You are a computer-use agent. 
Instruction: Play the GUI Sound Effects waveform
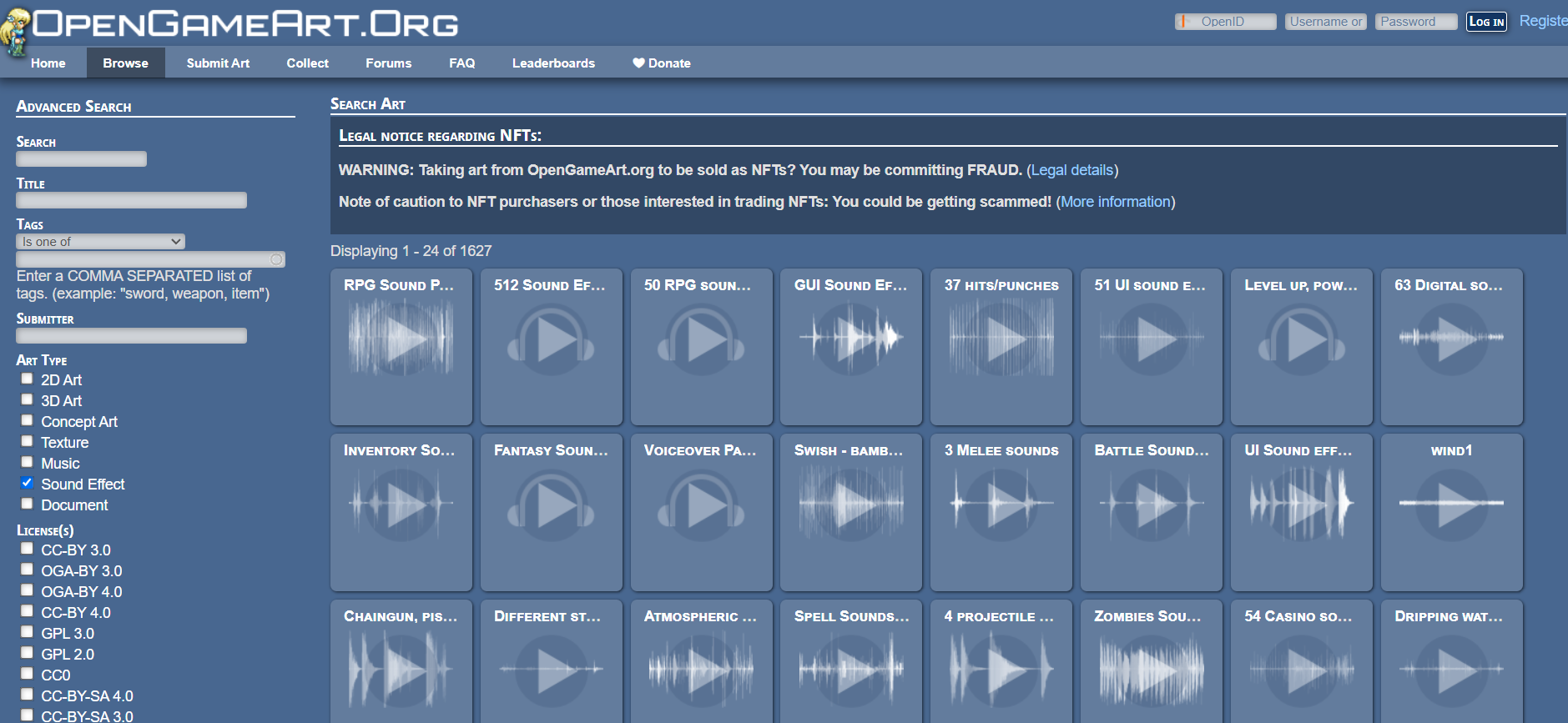[x=850, y=339]
